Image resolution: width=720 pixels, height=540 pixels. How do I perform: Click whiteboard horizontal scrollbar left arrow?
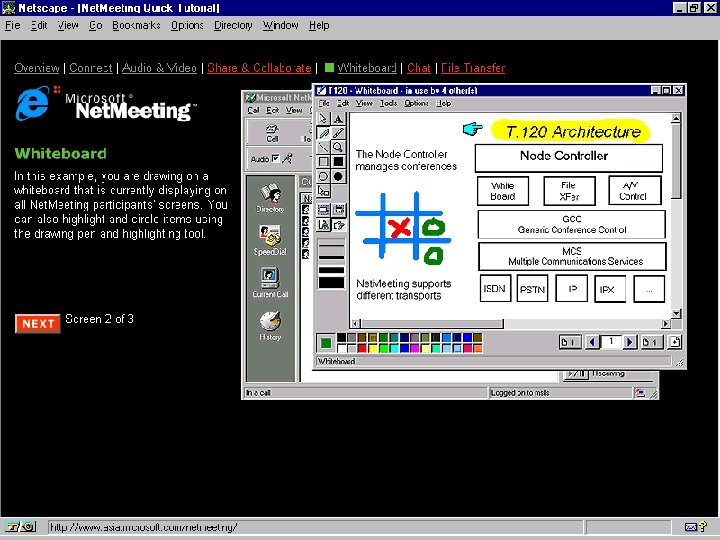click(354, 324)
